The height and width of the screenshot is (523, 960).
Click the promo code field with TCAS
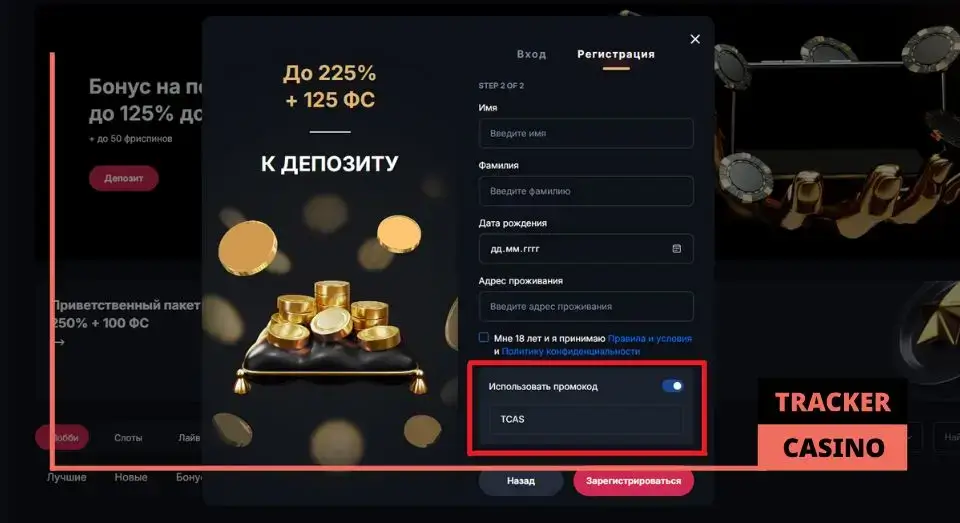(x=586, y=420)
